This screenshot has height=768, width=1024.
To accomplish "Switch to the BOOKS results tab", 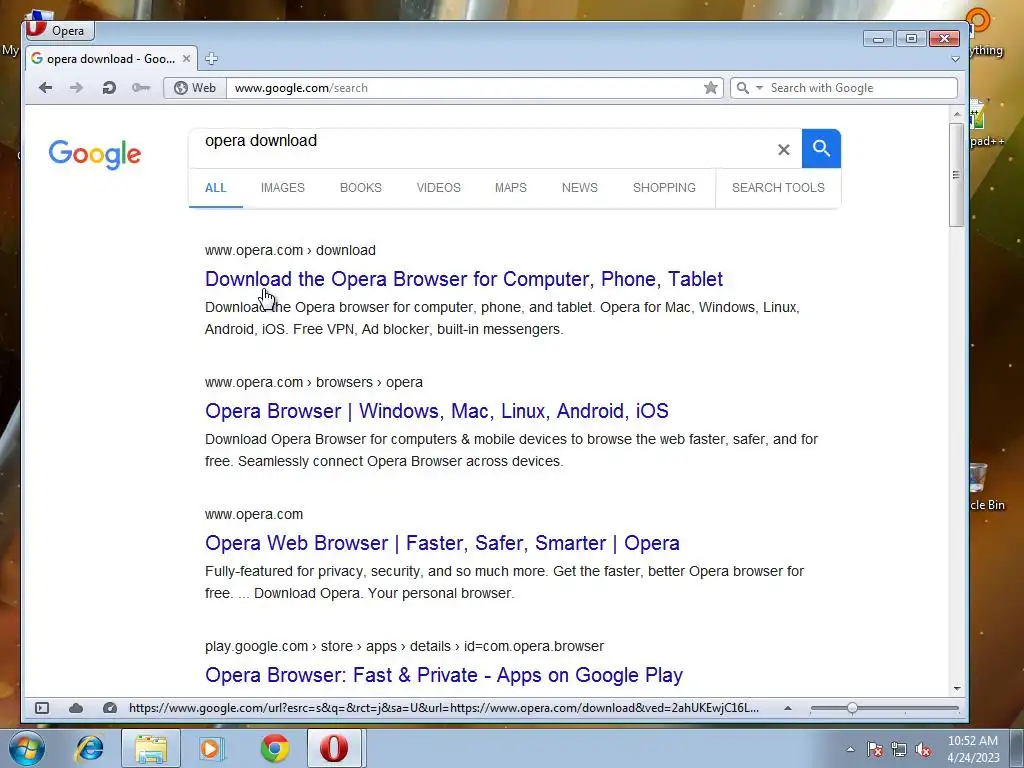I will (x=360, y=187).
